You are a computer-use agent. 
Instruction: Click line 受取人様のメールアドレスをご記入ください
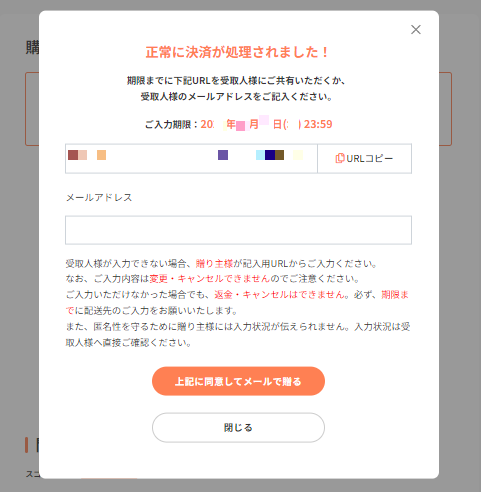click(x=237, y=97)
